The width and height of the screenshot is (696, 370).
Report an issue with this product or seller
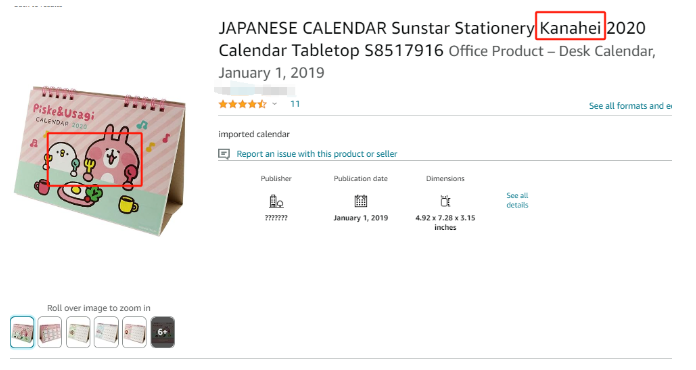coord(316,154)
